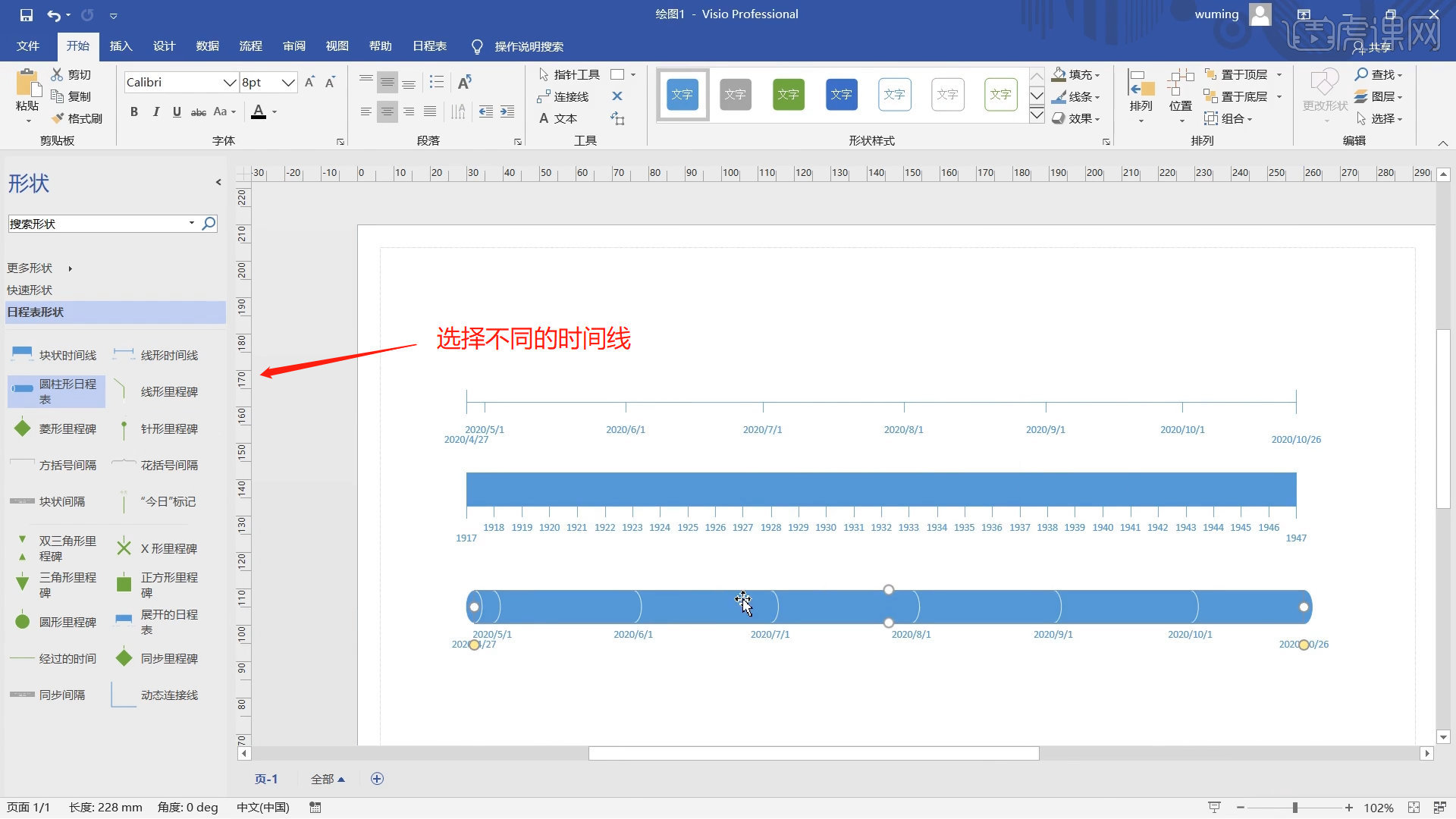The height and width of the screenshot is (819, 1456).
Task: Decrease font size with the small A icon
Action: pos(330,82)
